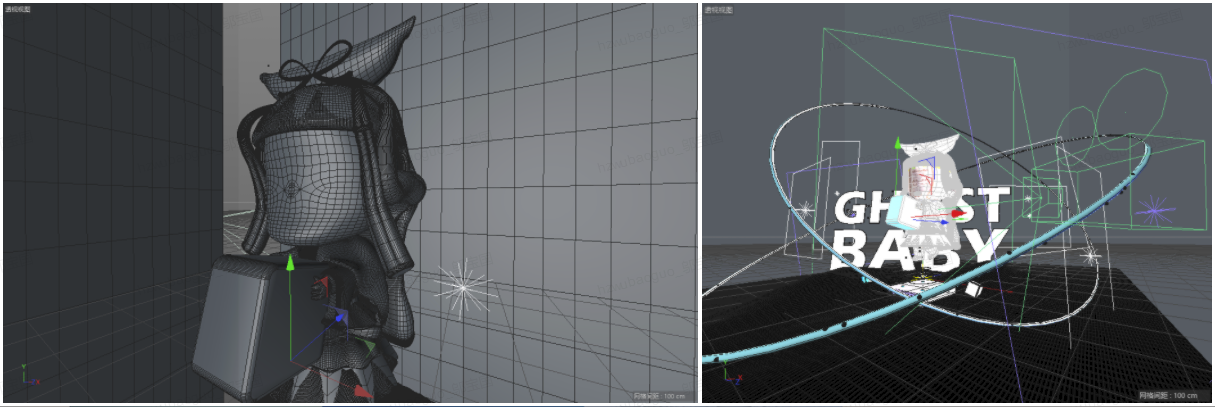The height and width of the screenshot is (407, 1215).
Task: Select the purple light starburst in right viewport
Action: pos(1156,211)
